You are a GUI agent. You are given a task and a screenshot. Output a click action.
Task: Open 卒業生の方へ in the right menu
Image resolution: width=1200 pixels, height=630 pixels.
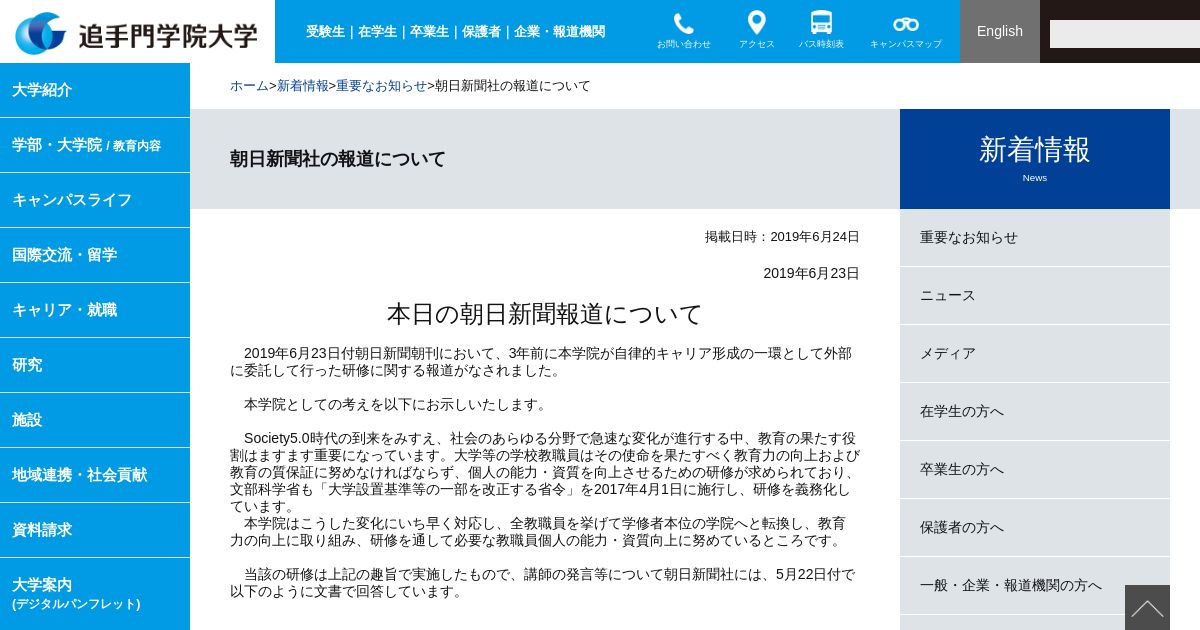tap(1035, 470)
